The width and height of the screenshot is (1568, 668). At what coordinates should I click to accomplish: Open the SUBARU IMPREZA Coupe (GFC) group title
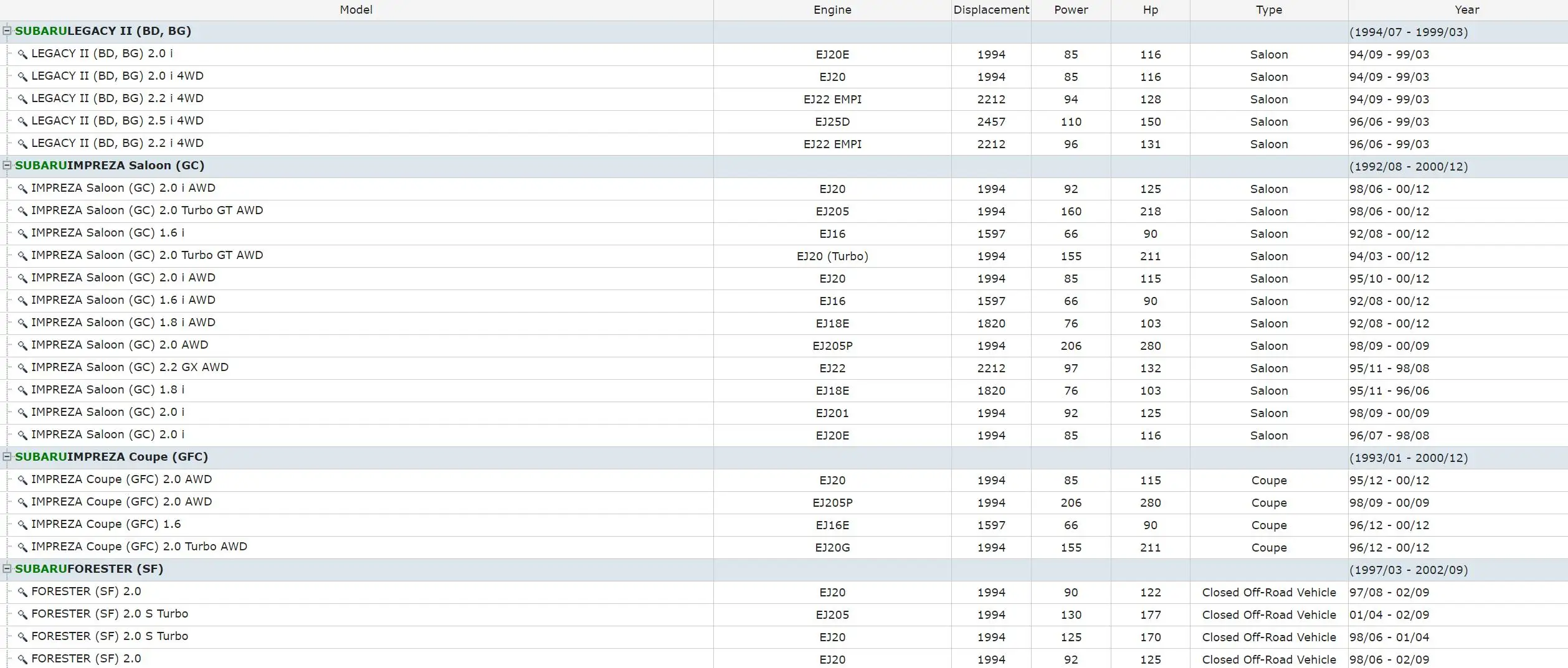click(112, 457)
